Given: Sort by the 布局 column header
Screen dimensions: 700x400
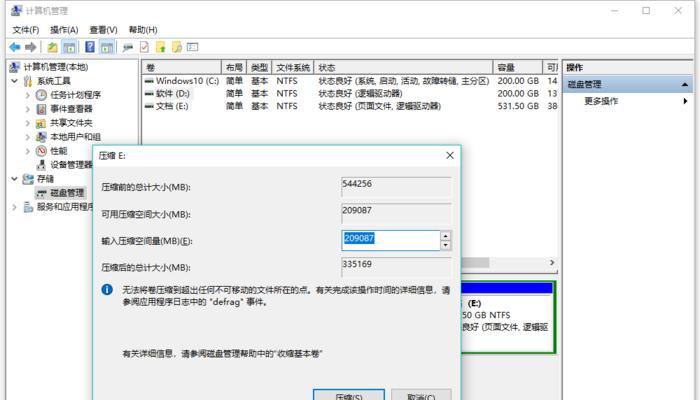Looking at the screenshot, I should click(x=234, y=67).
